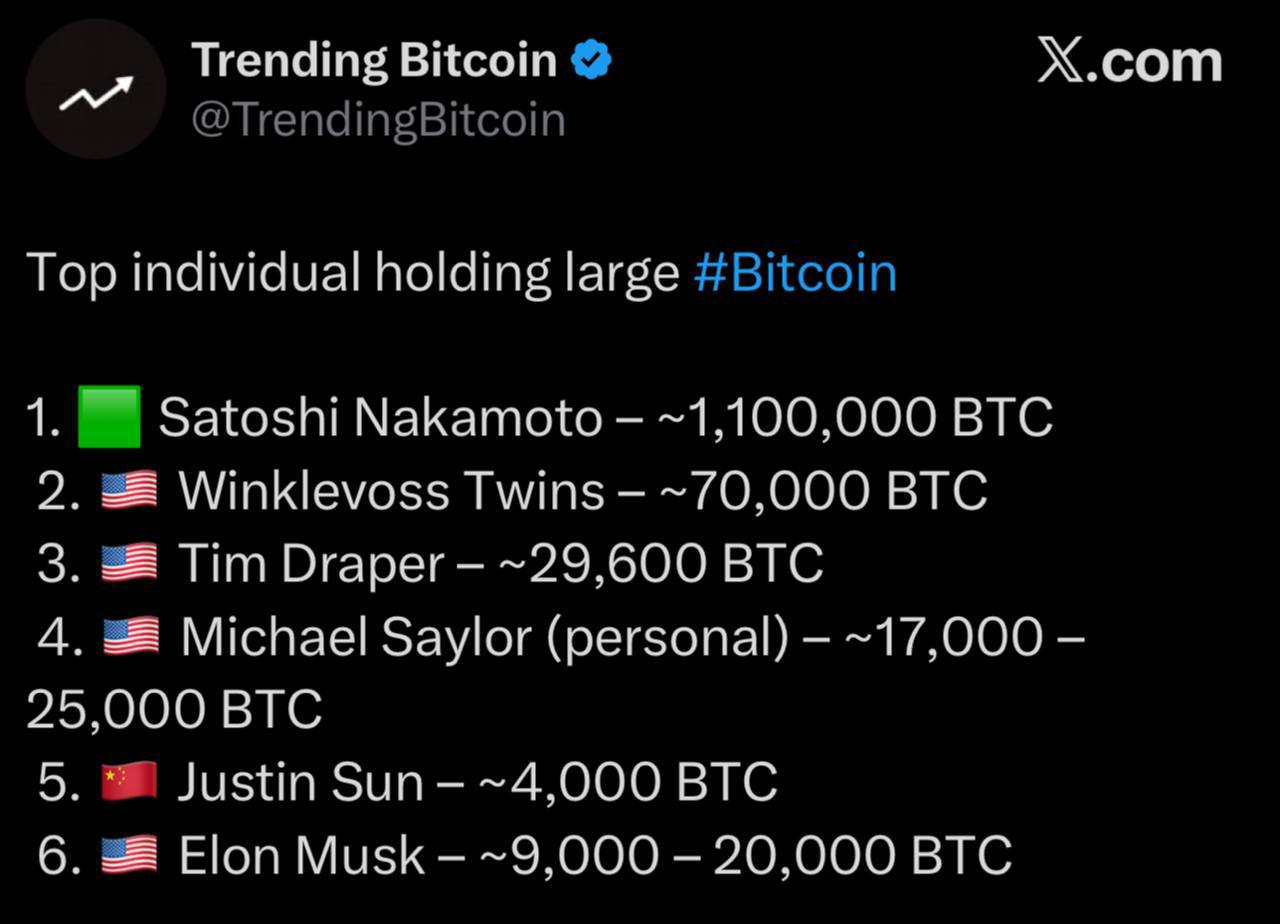This screenshot has height=924, width=1280.
Task: Click the US flag beside Elon Musk
Action: pos(129,855)
